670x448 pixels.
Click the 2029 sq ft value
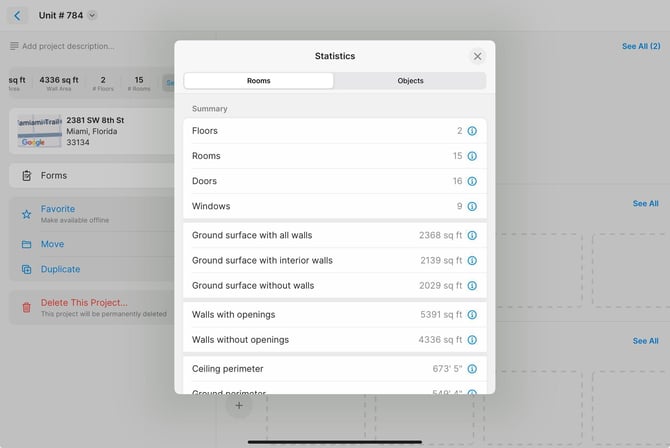coord(441,286)
